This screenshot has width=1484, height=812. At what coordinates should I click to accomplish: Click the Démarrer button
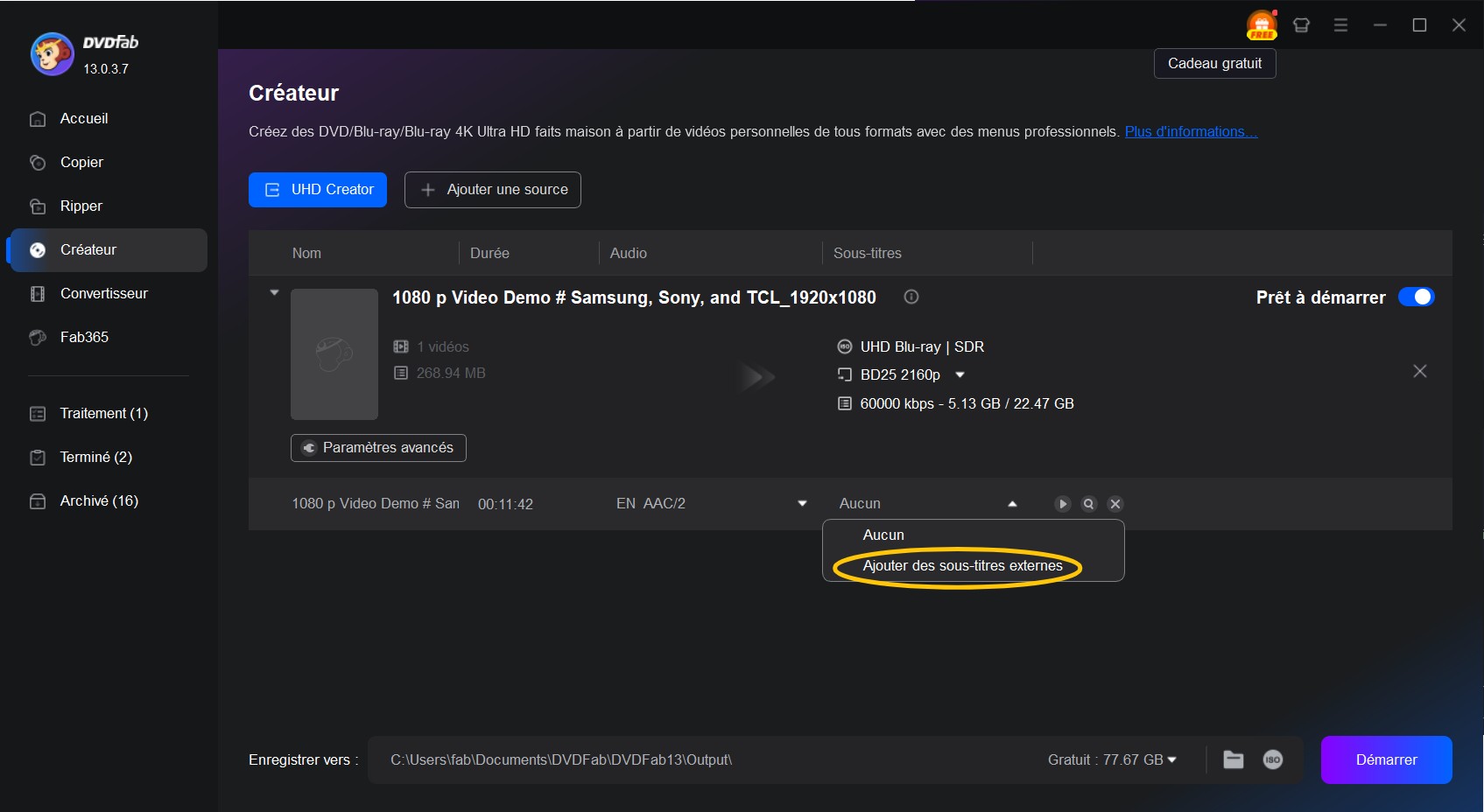pos(1386,759)
